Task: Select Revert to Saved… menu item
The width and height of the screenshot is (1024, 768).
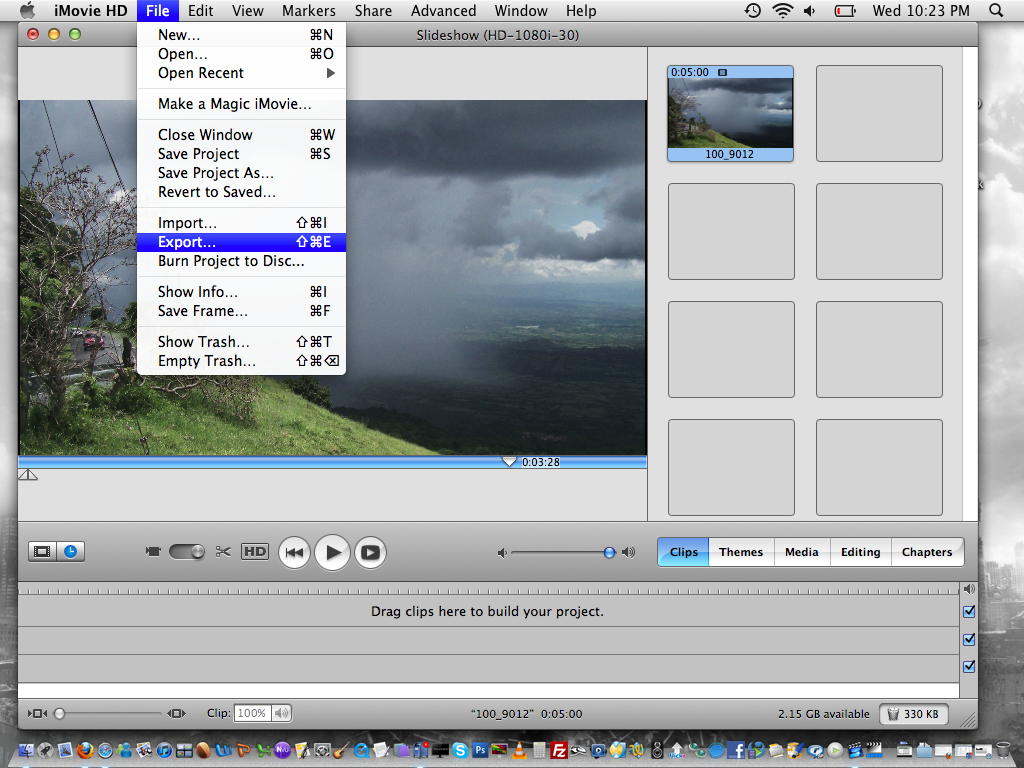Action: 241,192
